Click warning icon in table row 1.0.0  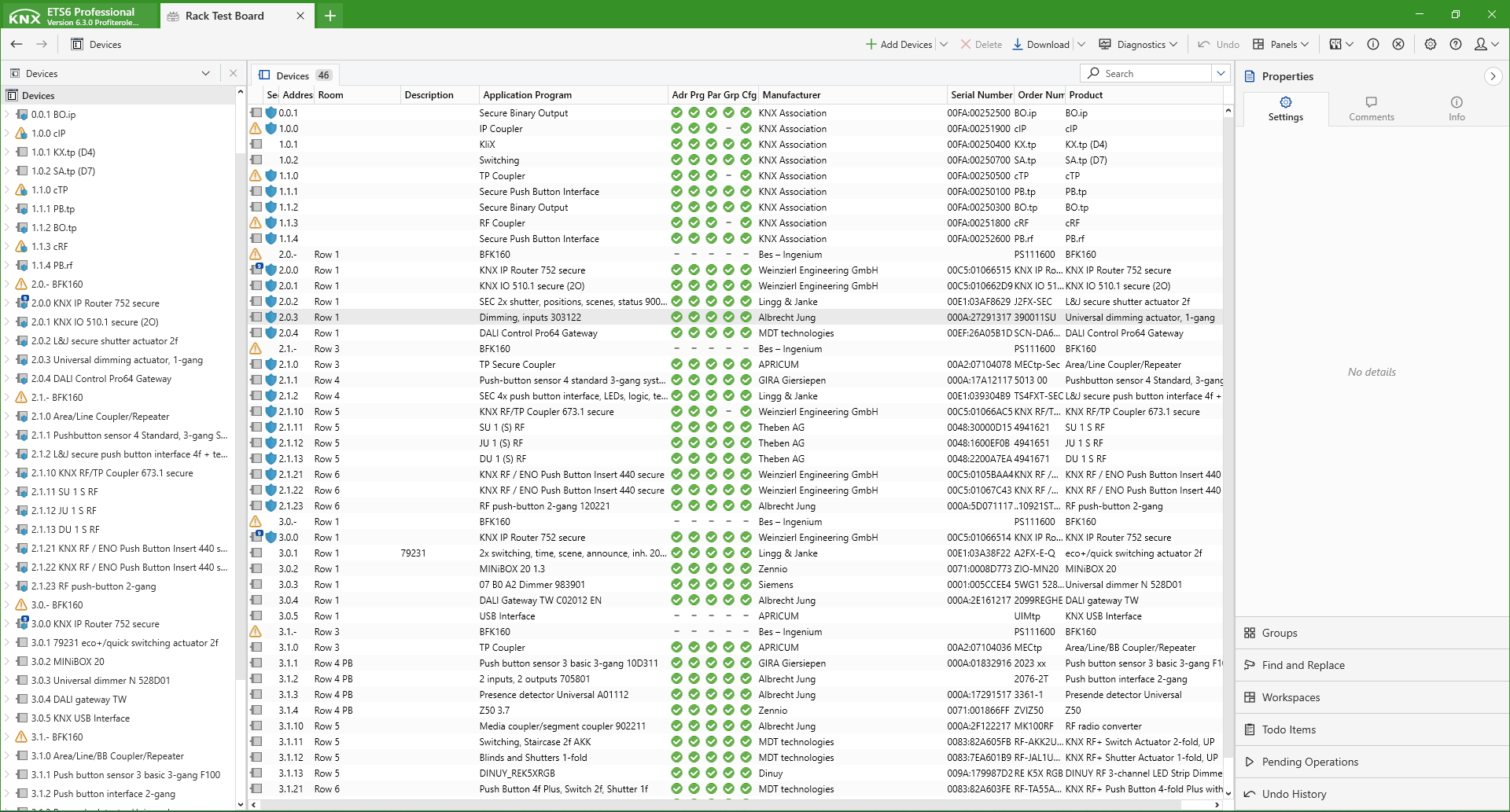click(x=256, y=128)
